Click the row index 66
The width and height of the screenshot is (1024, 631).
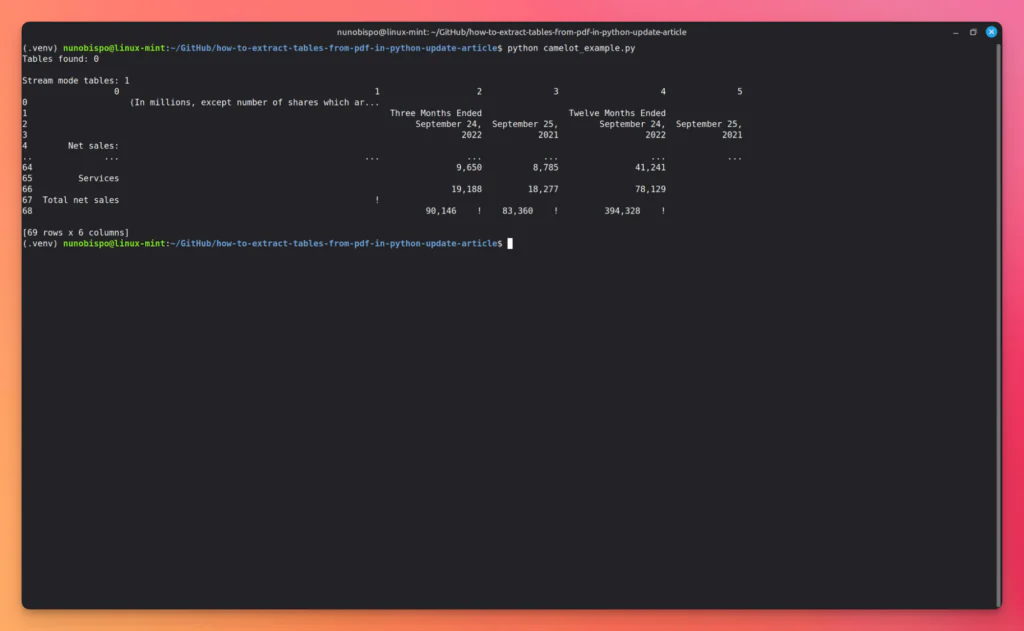27,189
